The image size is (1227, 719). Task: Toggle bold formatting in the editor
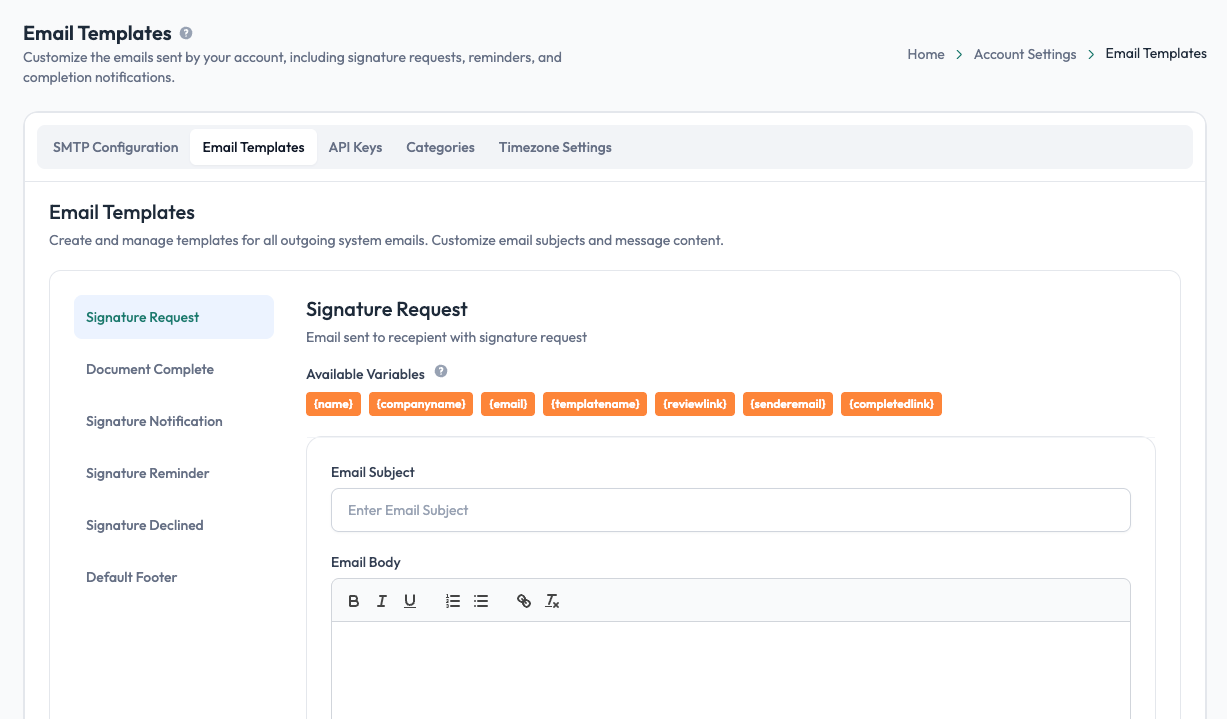(354, 601)
